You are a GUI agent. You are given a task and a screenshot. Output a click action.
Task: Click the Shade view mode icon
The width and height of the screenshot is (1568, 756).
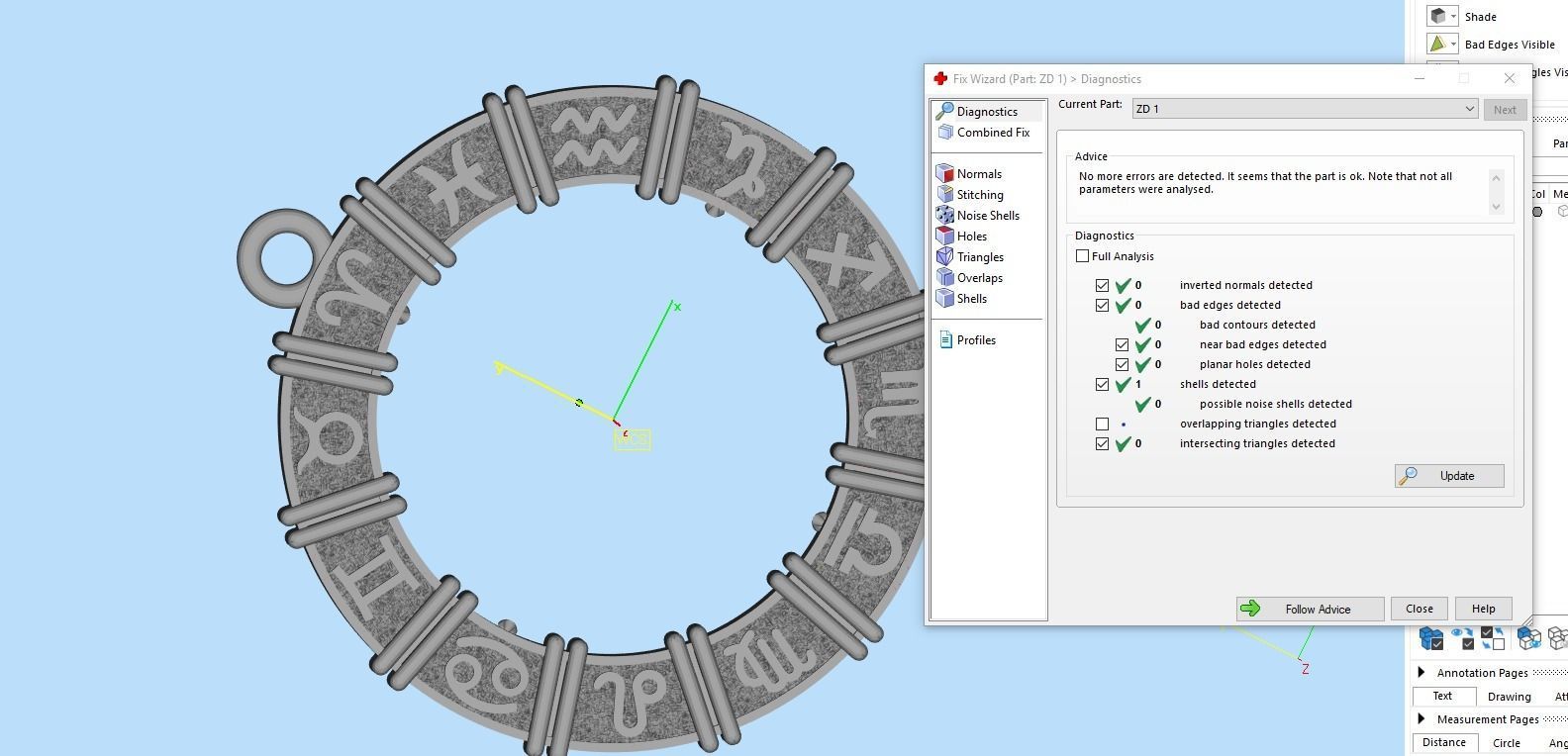[1438, 17]
